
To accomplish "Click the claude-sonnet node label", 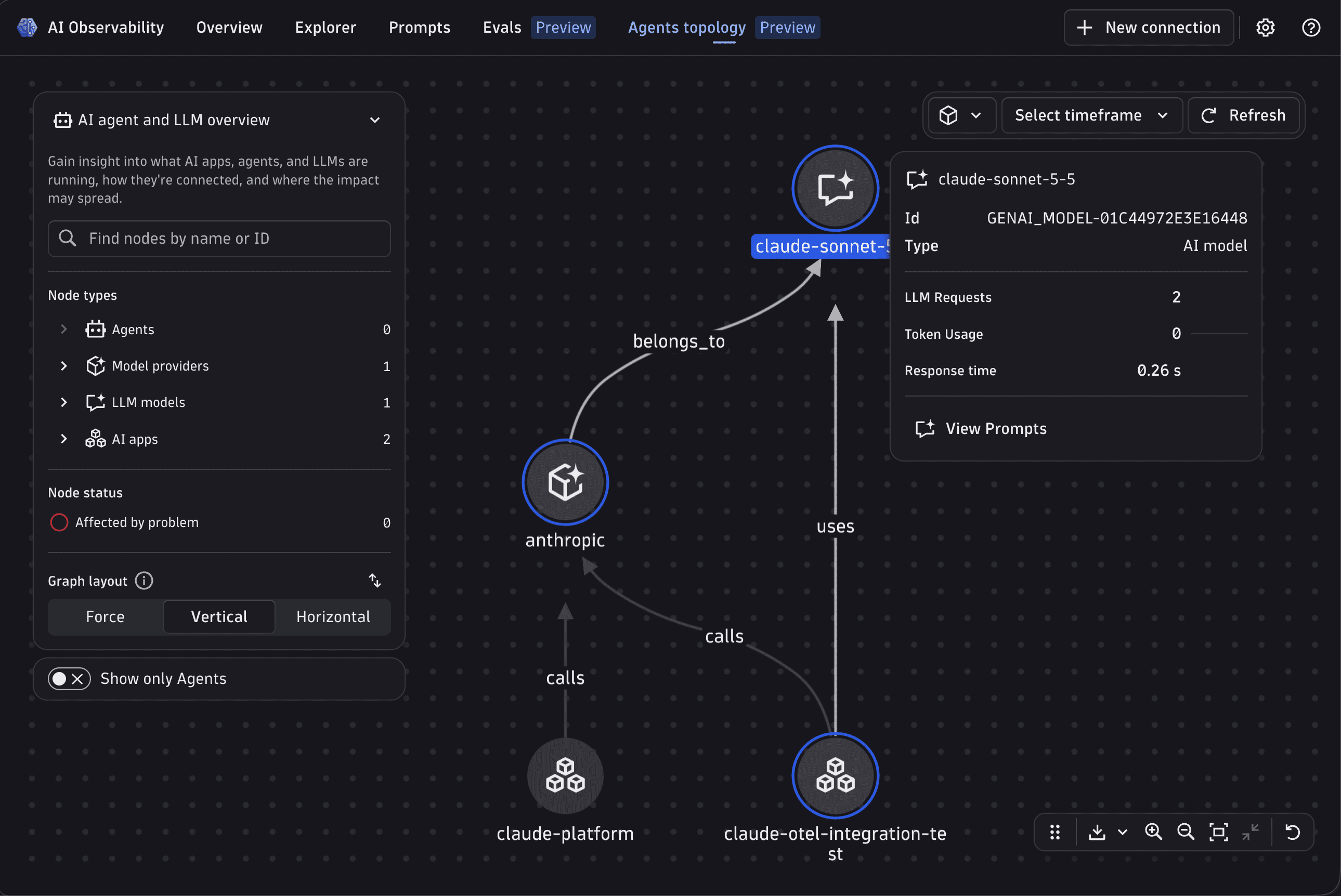I will coord(821,246).
